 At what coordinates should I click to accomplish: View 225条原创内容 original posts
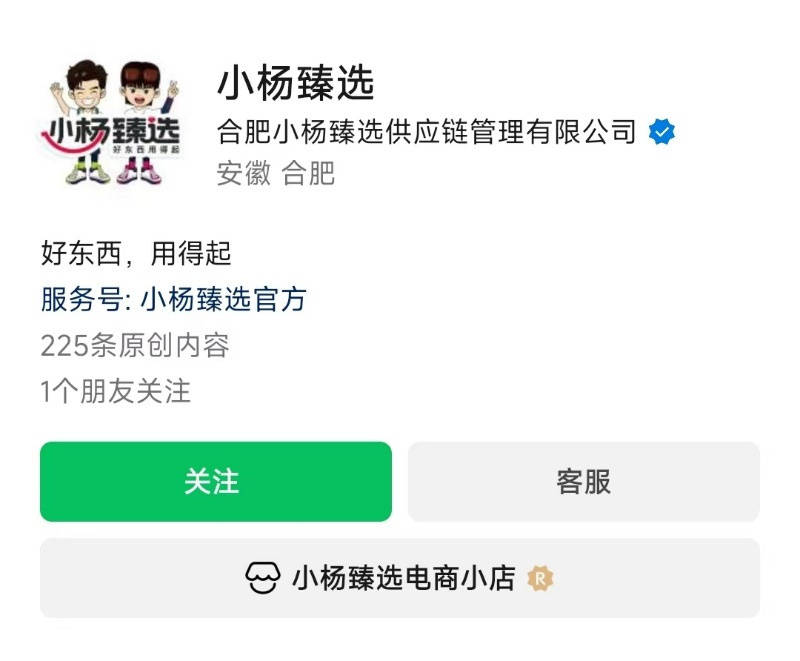click(x=135, y=345)
